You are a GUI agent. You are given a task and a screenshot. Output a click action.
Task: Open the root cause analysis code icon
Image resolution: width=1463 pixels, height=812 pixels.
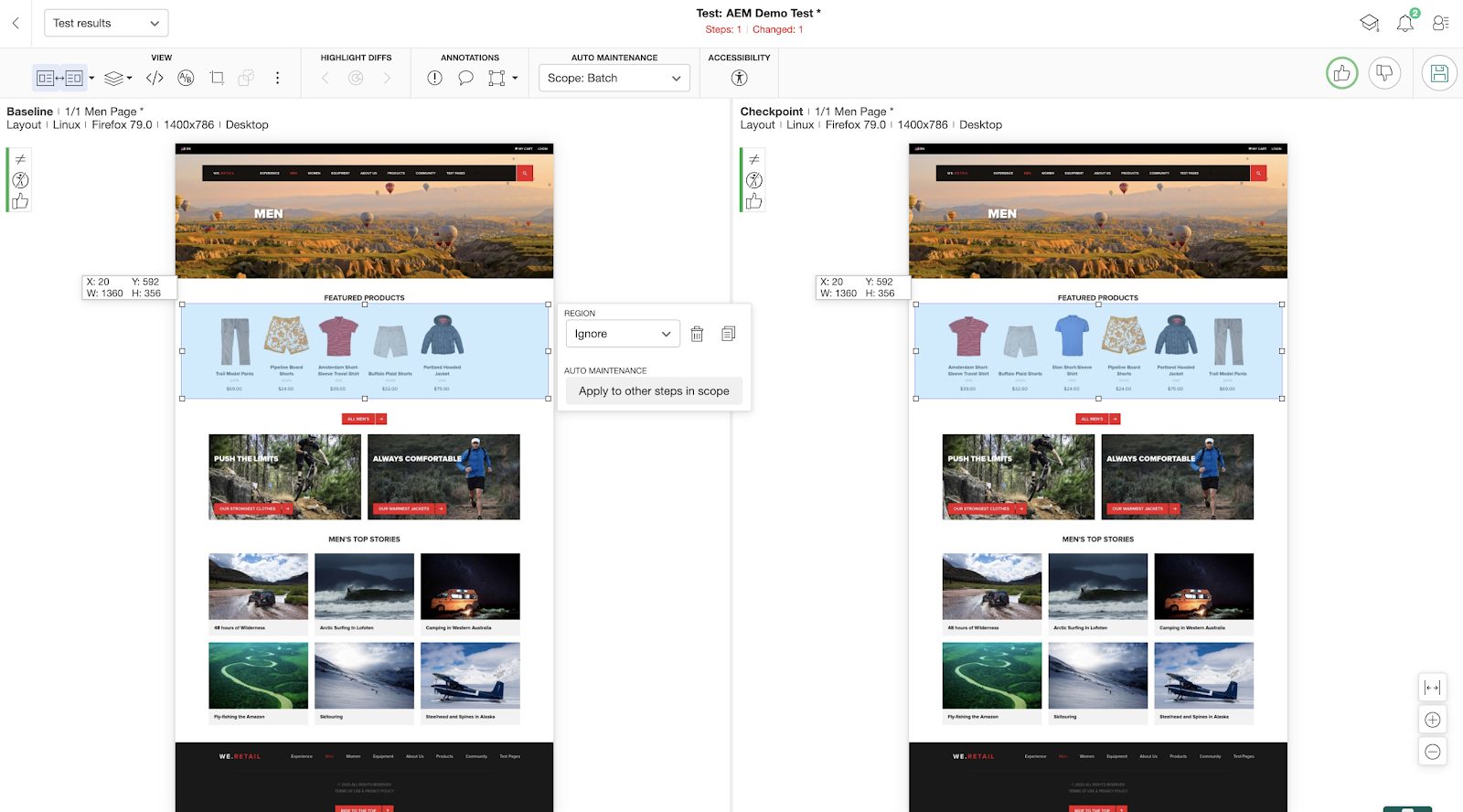coord(155,79)
